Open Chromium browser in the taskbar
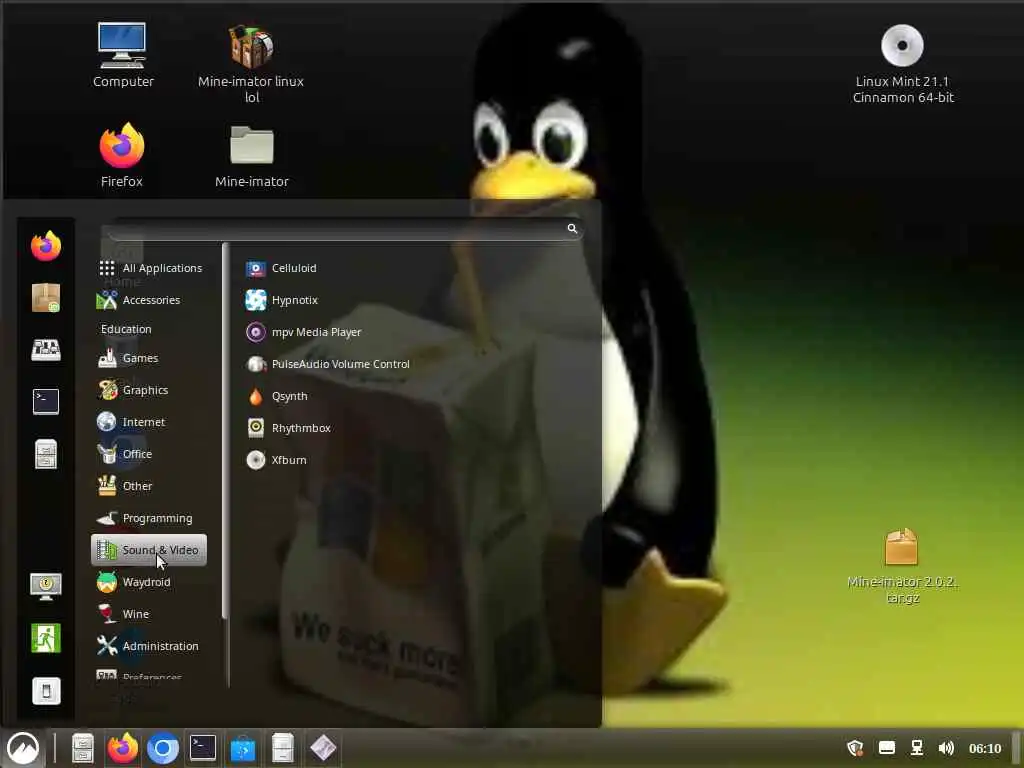This screenshot has height=768, width=1024. coord(163,748)
